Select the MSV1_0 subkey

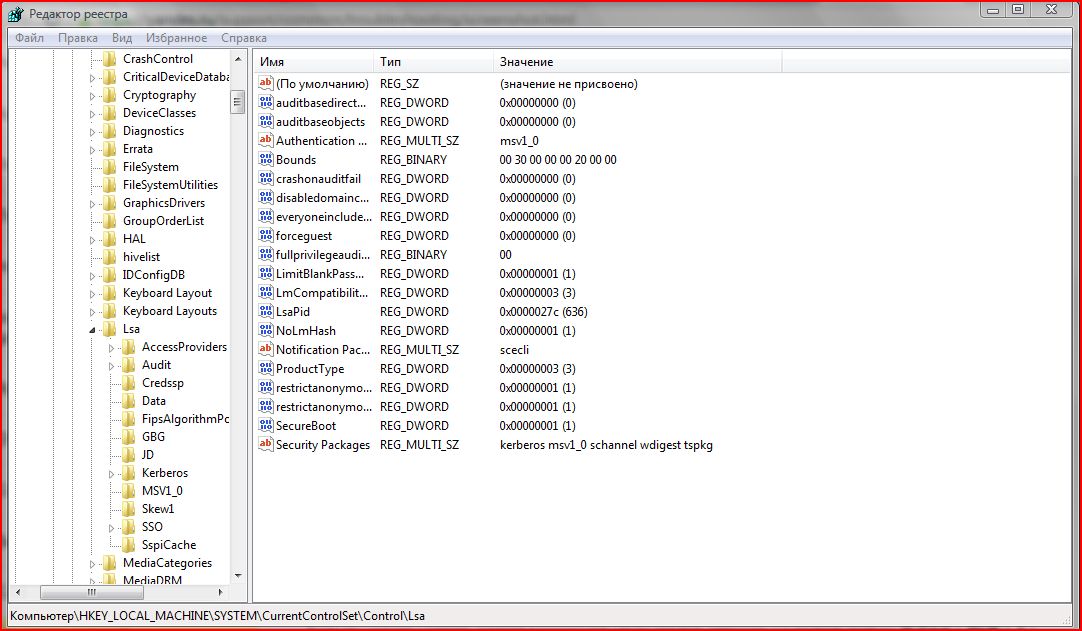point(161,491)
